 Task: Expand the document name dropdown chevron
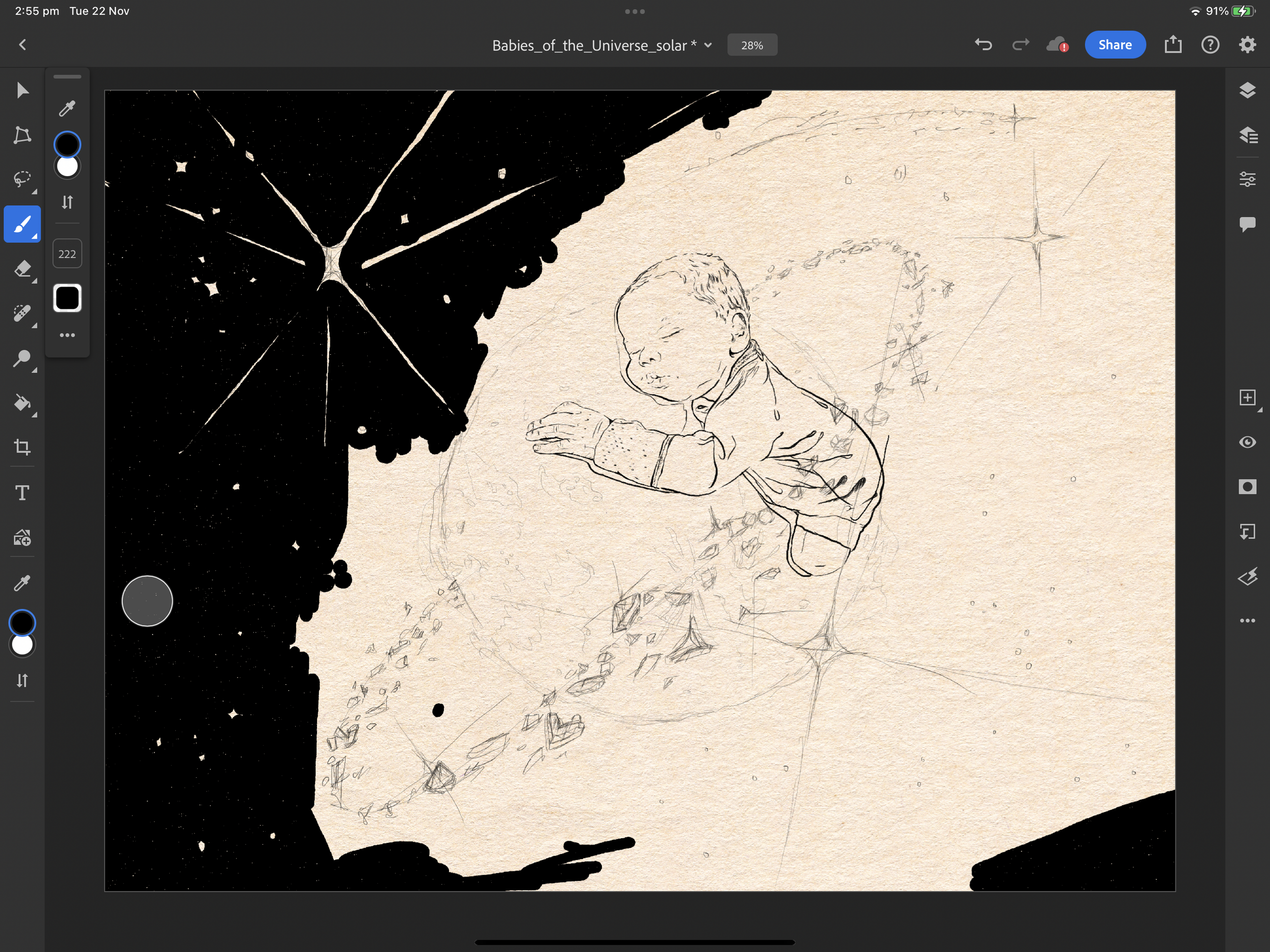pos(709,45)
